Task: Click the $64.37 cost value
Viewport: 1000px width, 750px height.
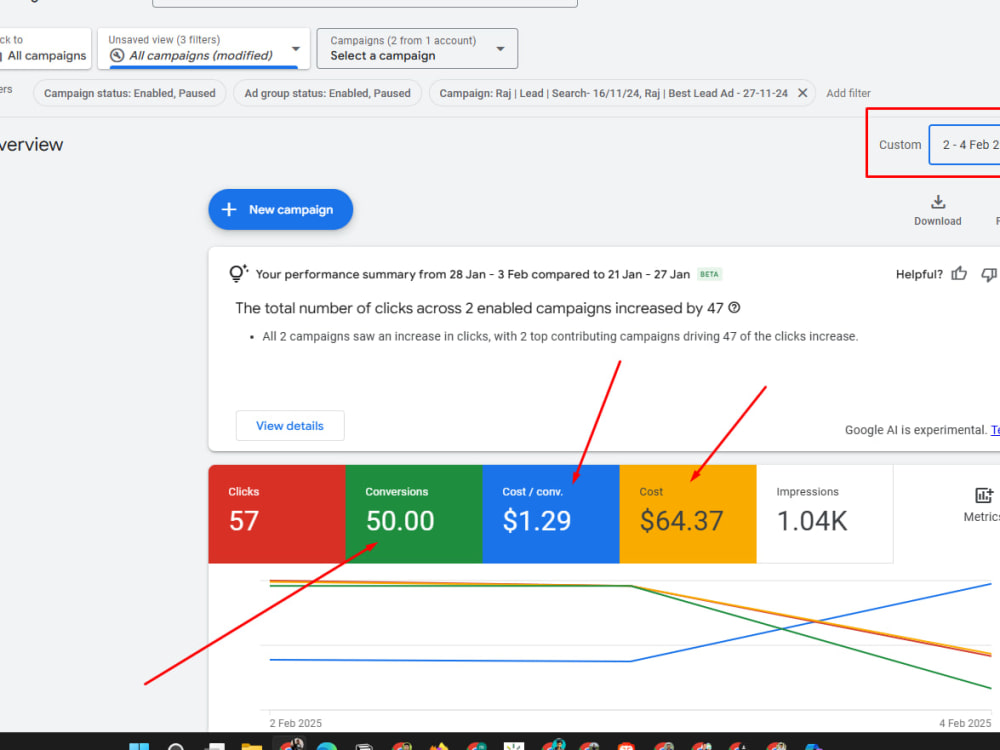Action: coord(682,521)
